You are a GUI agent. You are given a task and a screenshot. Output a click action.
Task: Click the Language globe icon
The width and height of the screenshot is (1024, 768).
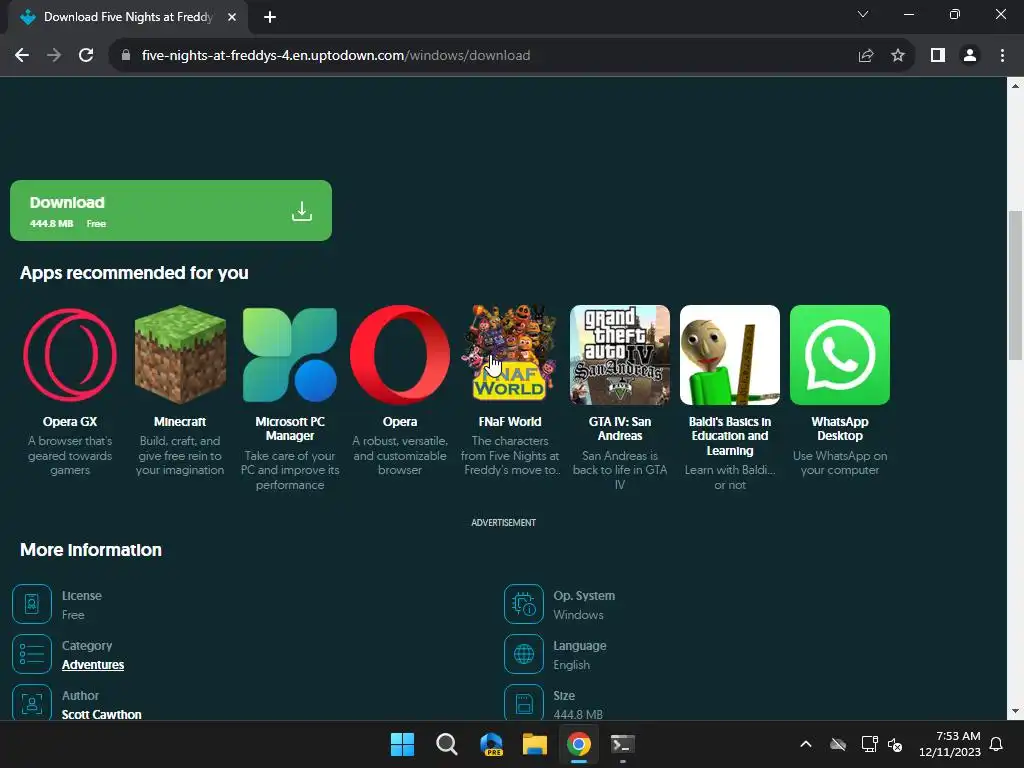tap(524, 654)
